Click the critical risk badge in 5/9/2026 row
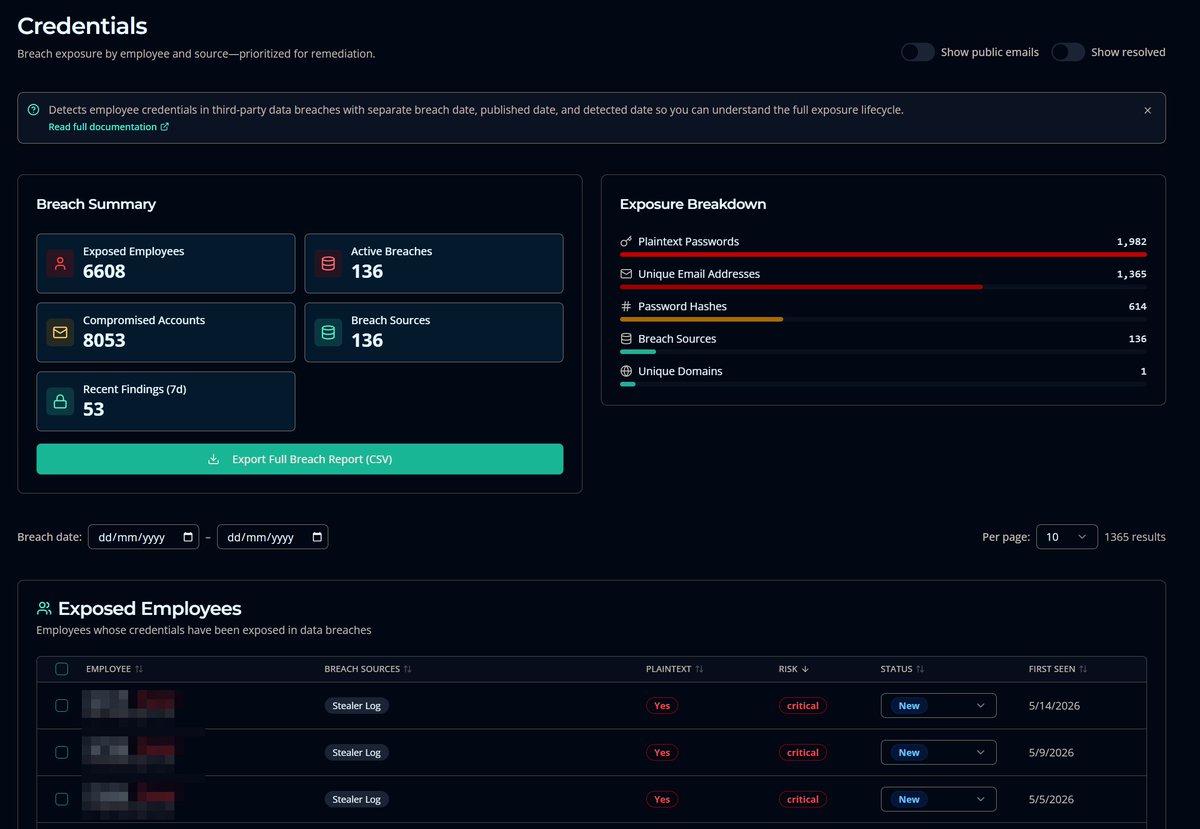 [803, 753]
